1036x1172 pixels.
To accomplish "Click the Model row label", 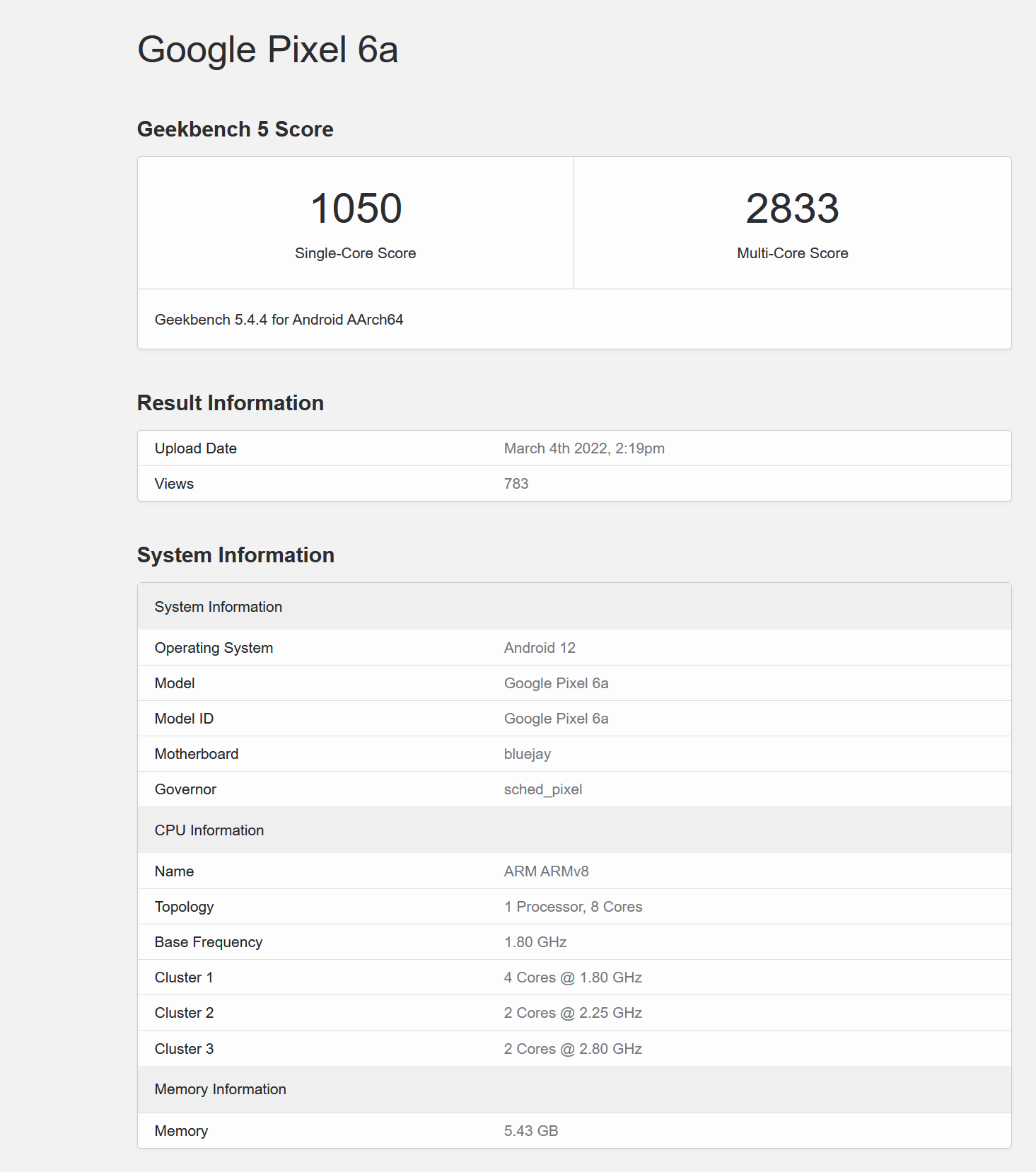I will pos(175,683).
